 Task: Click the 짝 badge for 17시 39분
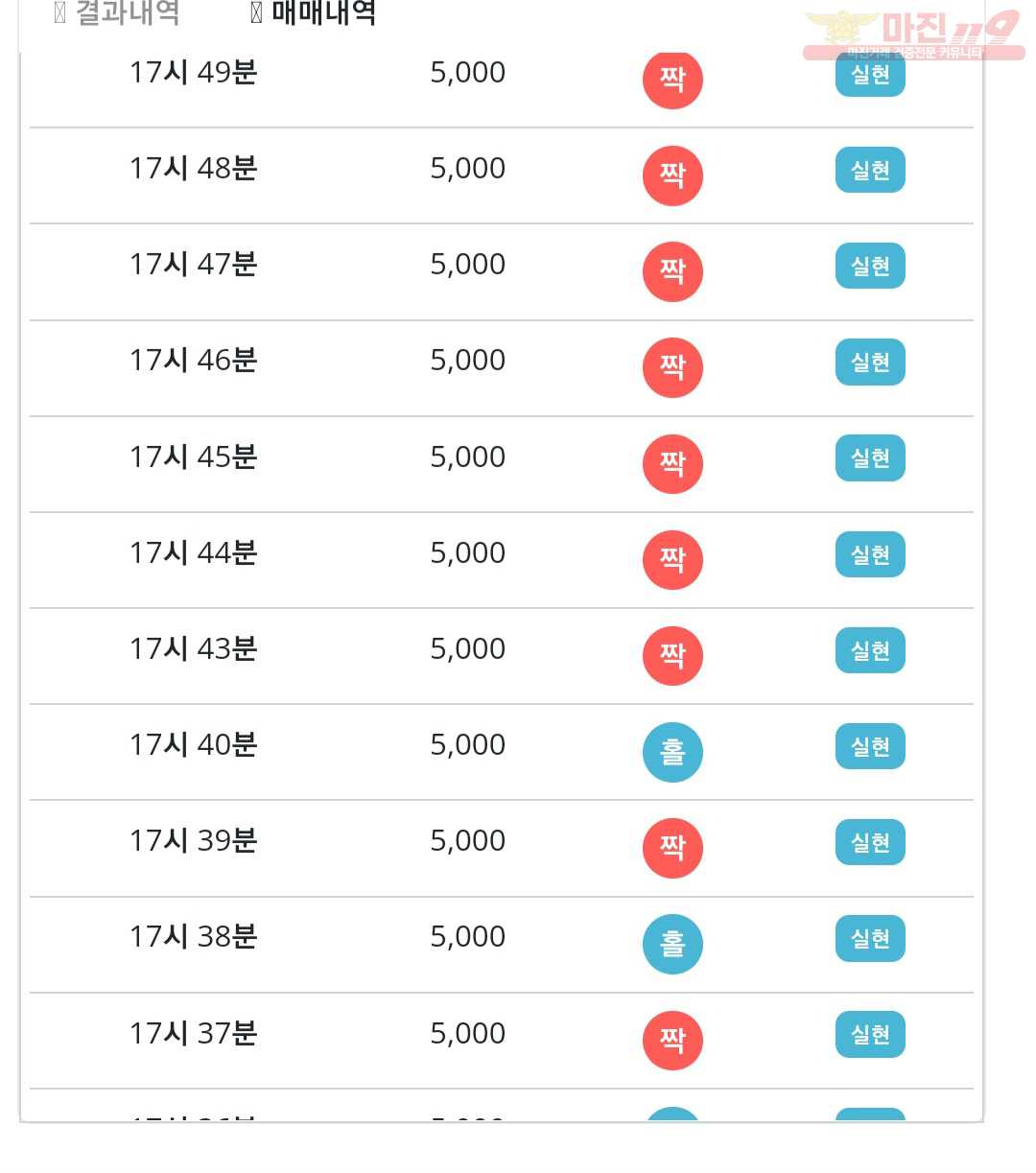point(672,848)
